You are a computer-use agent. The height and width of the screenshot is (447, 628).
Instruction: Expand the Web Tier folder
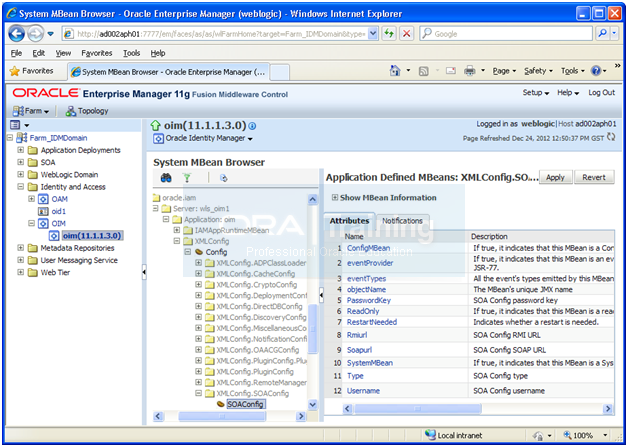pyautogui.click(x=20, y=272)
